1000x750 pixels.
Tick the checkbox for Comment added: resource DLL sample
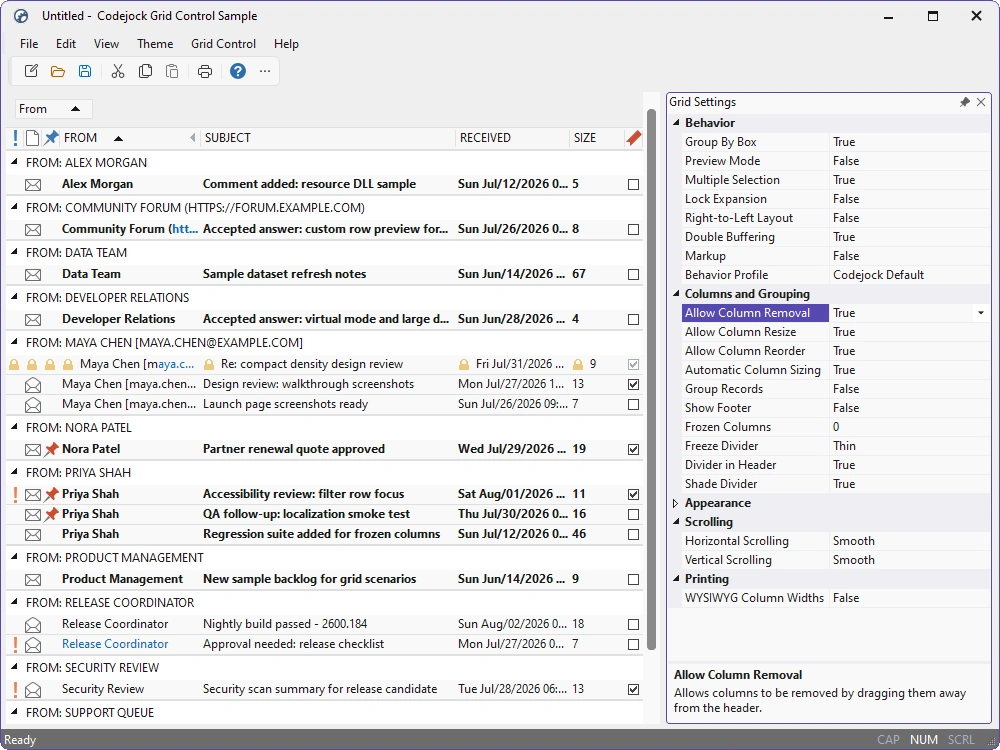633,184
